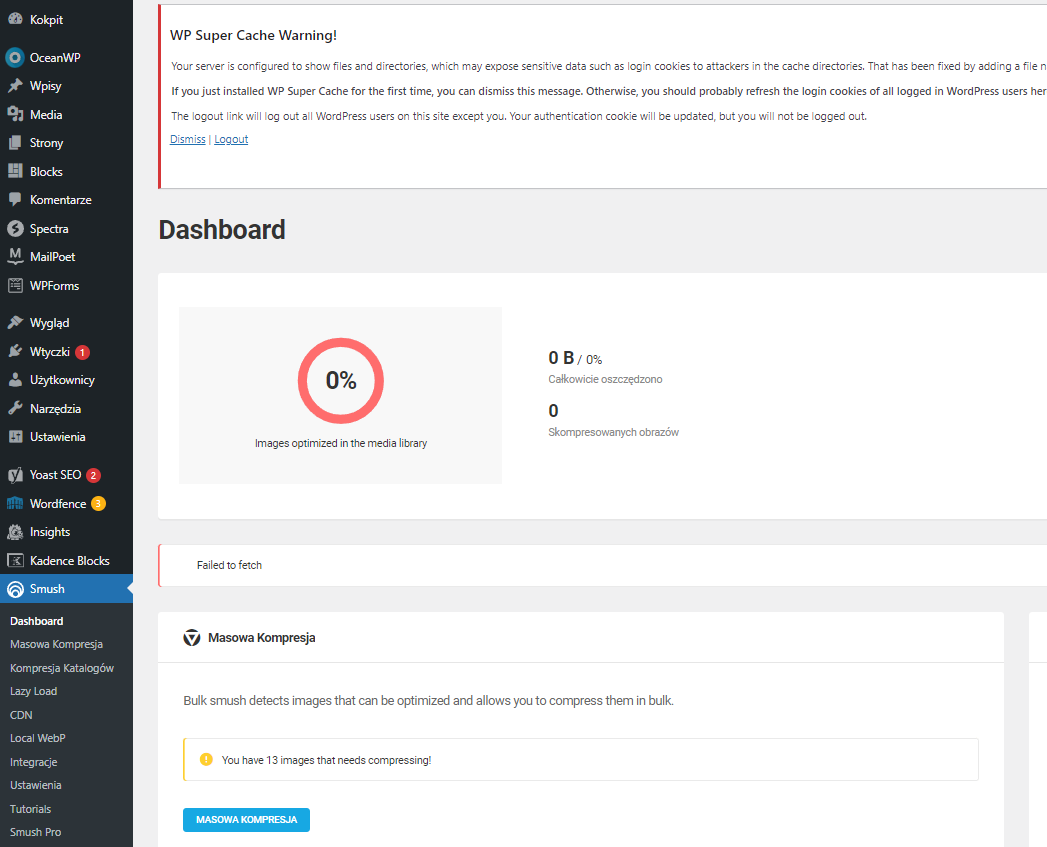
Task: Click the Komentarze speech bubble icon
Action: [x=15, y=199]
